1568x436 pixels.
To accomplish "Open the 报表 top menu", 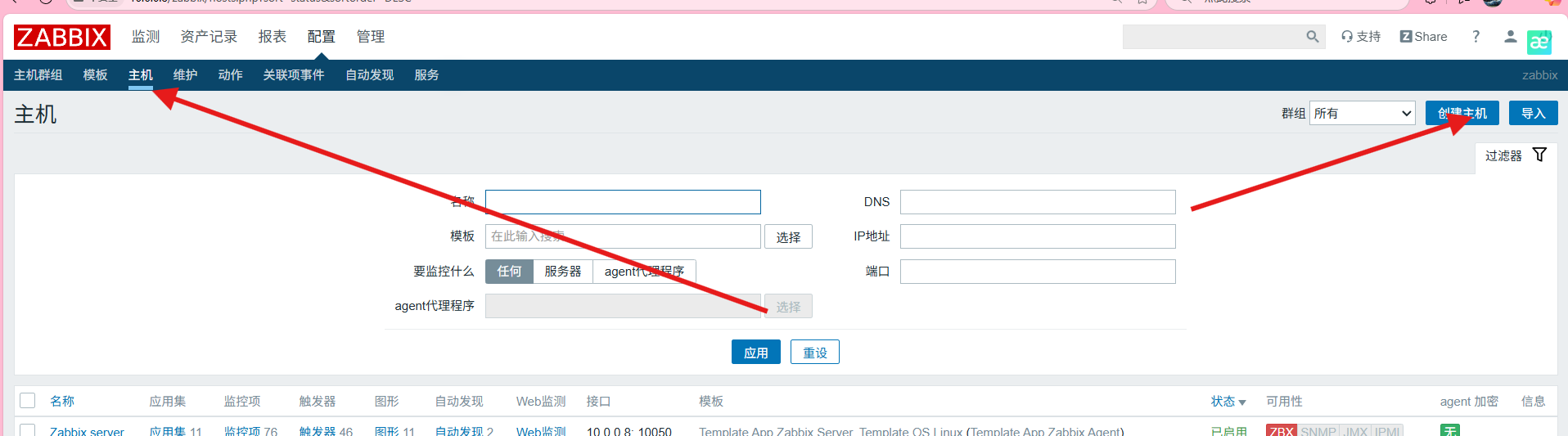I will click(x=273, y=37).
